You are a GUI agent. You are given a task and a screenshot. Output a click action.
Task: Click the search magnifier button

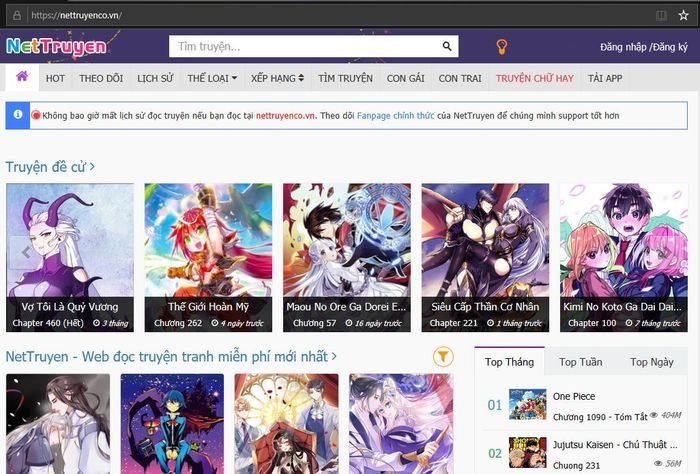point(446,47)
